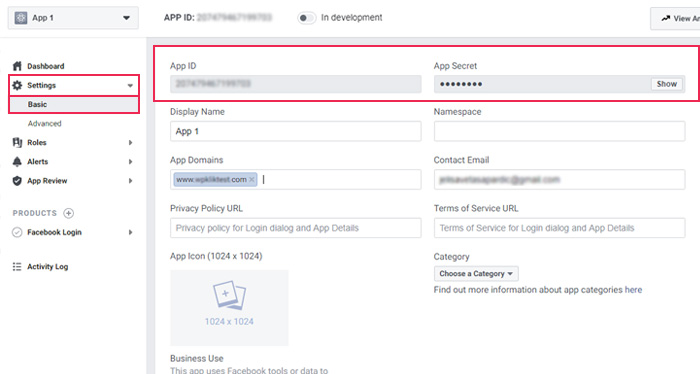
Task: Click the Contact Email field
Action: tap(559, 179)
